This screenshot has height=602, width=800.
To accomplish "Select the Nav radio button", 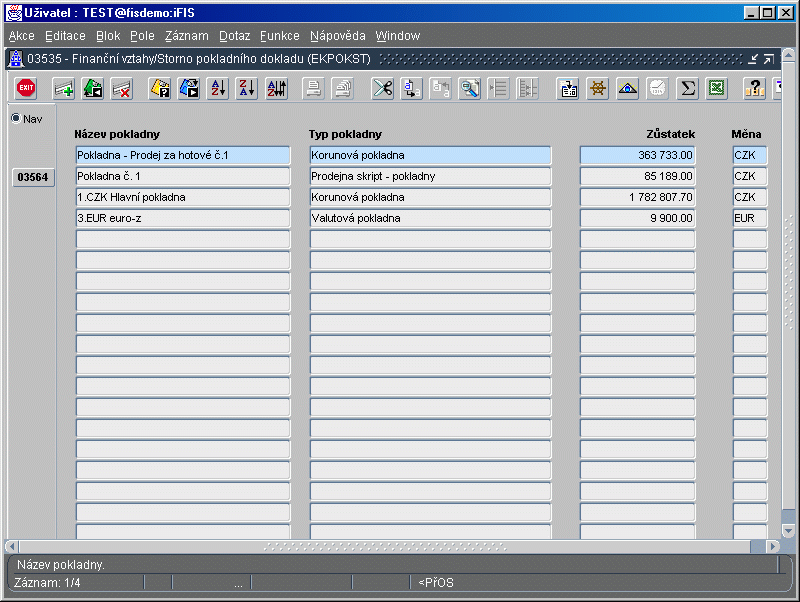I will point(16,118).
